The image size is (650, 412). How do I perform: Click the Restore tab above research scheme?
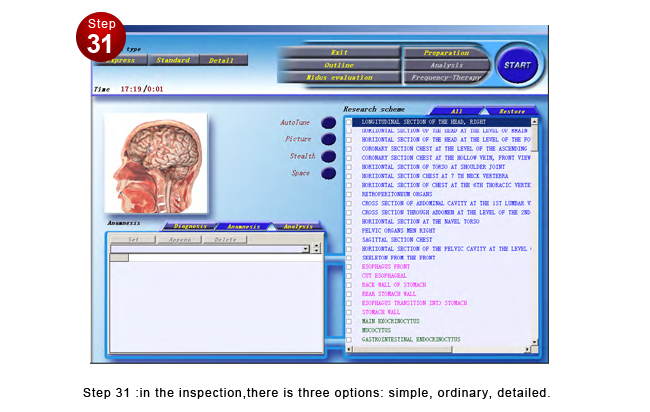(512, 111)
